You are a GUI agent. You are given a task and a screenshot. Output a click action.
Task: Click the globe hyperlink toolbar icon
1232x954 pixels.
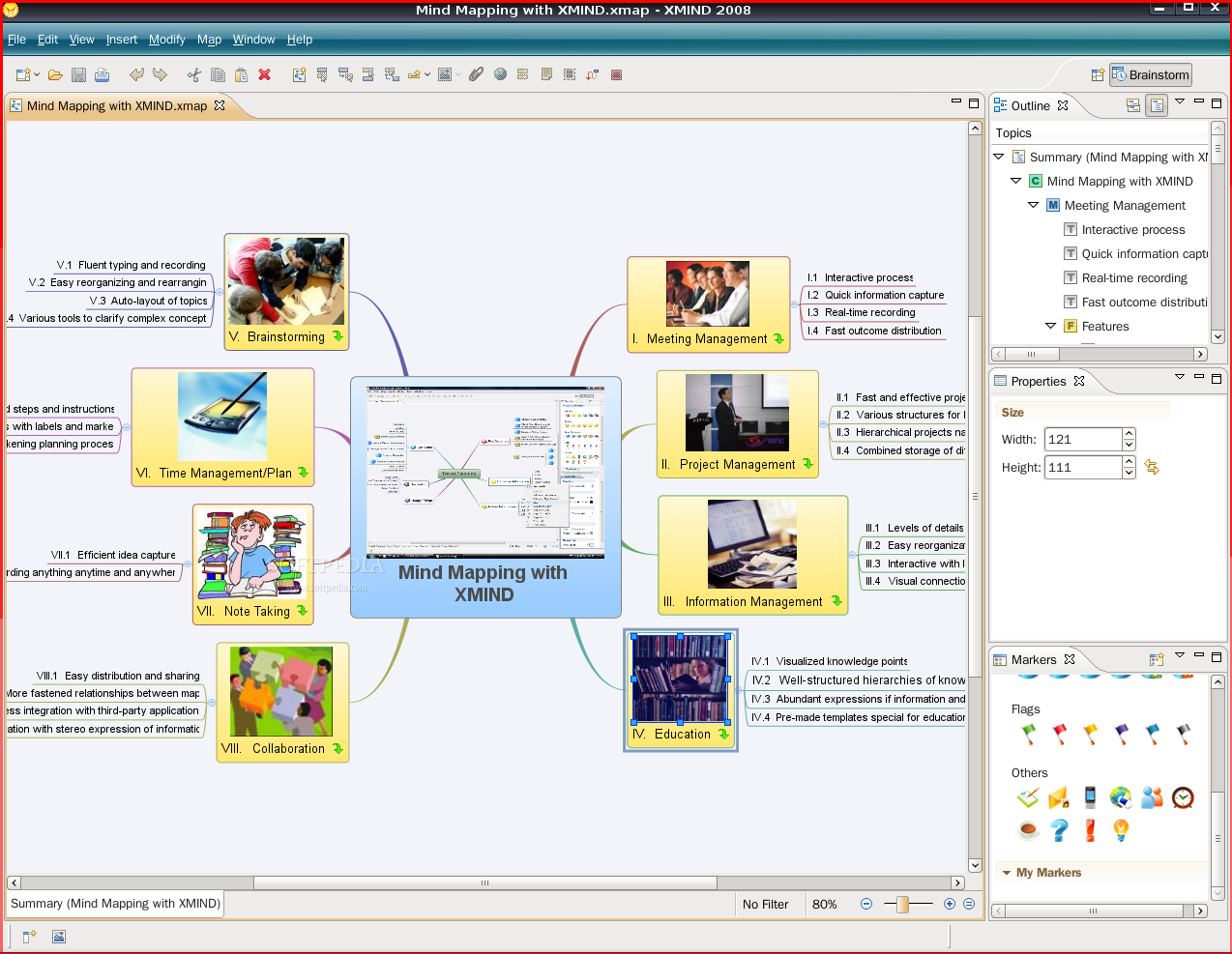[500, 74]
